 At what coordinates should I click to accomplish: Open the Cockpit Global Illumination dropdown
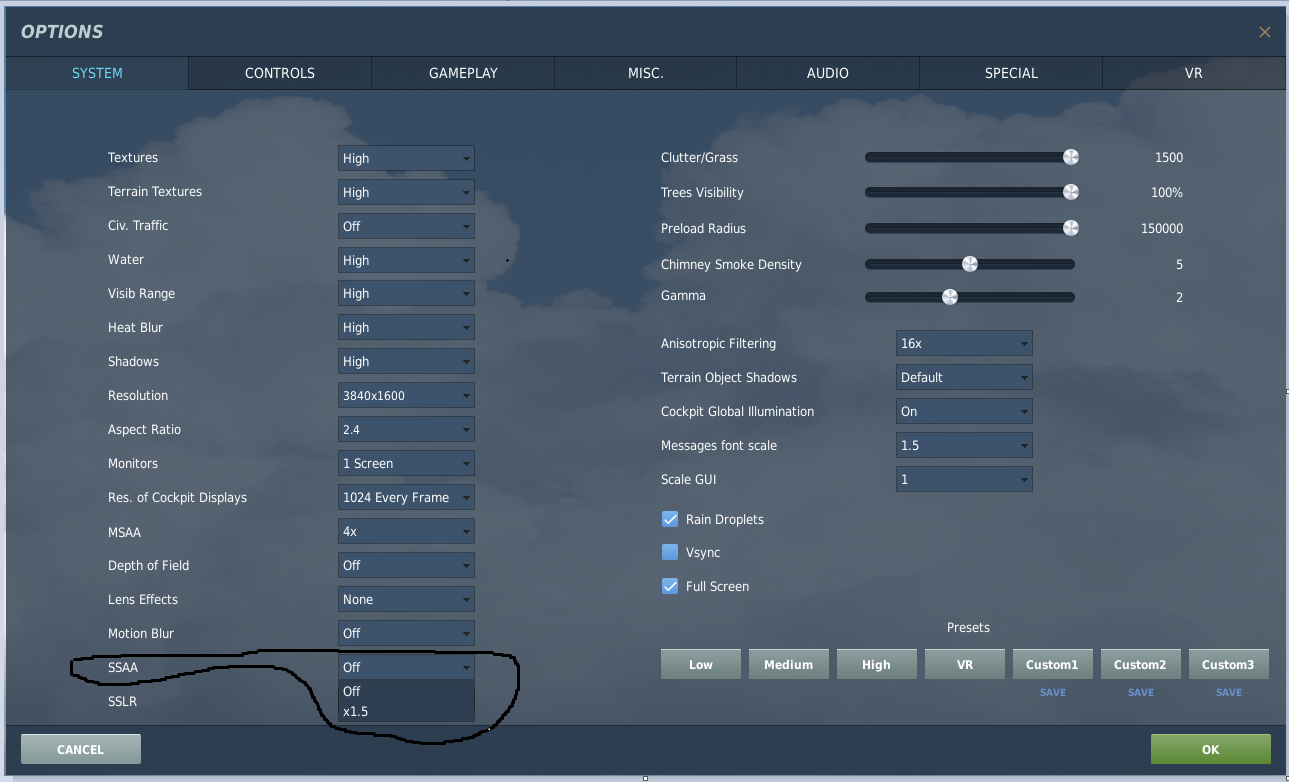click(964, 412)
